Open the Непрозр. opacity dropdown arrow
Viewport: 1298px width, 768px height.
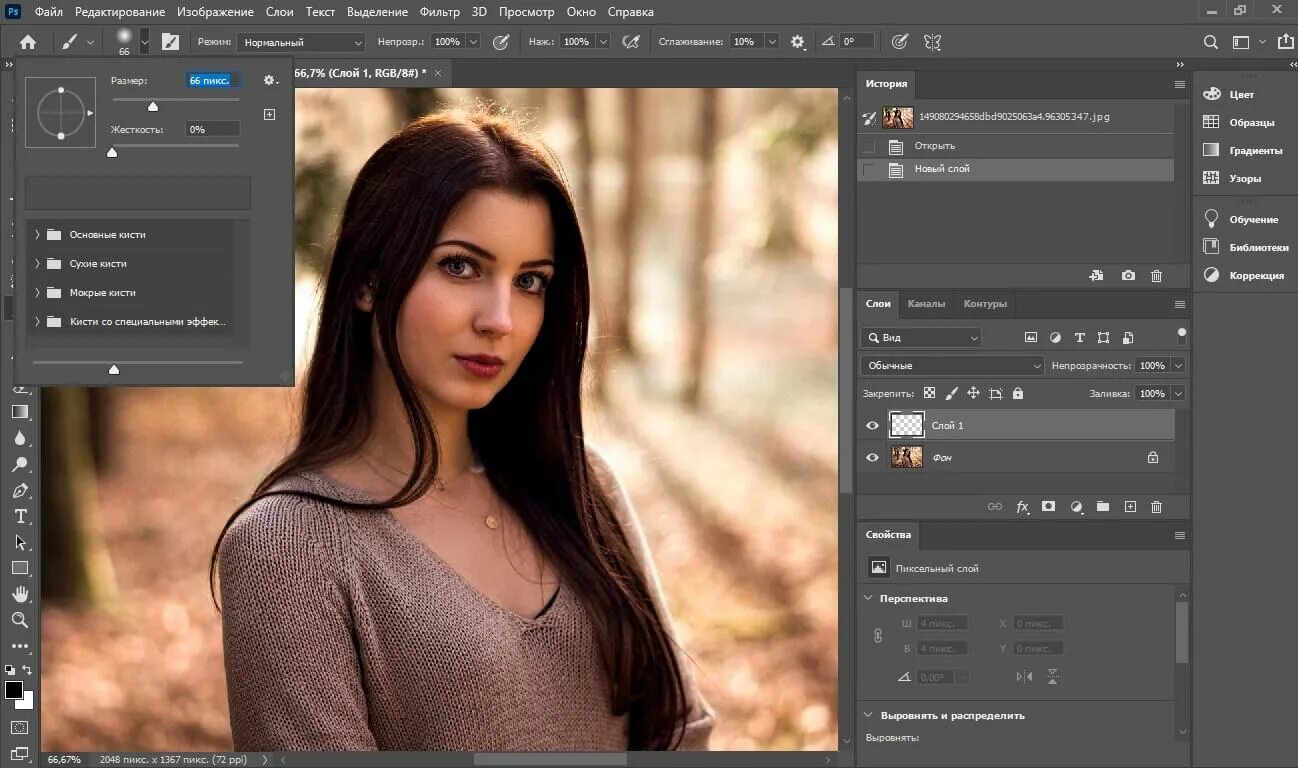pos(473,42)
